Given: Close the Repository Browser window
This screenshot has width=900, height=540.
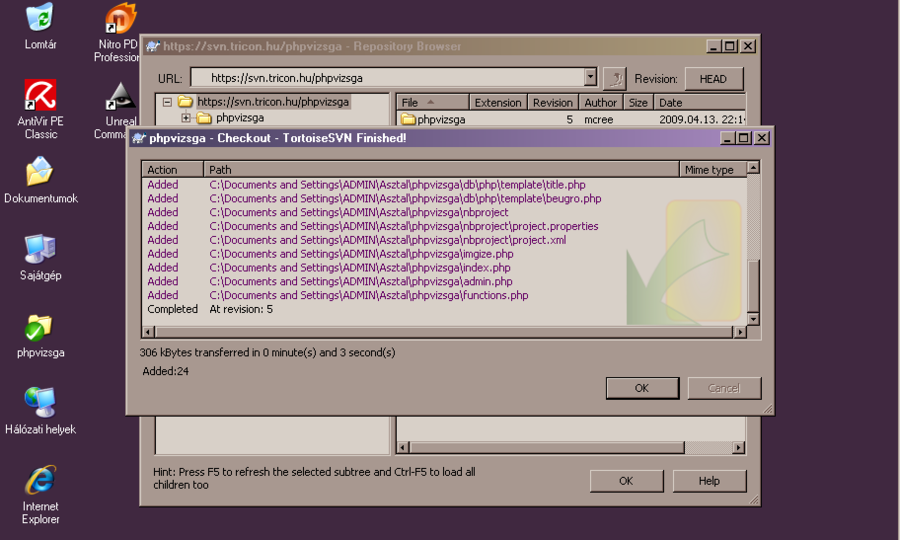Looking at the screenshot, I should (748, 46).
